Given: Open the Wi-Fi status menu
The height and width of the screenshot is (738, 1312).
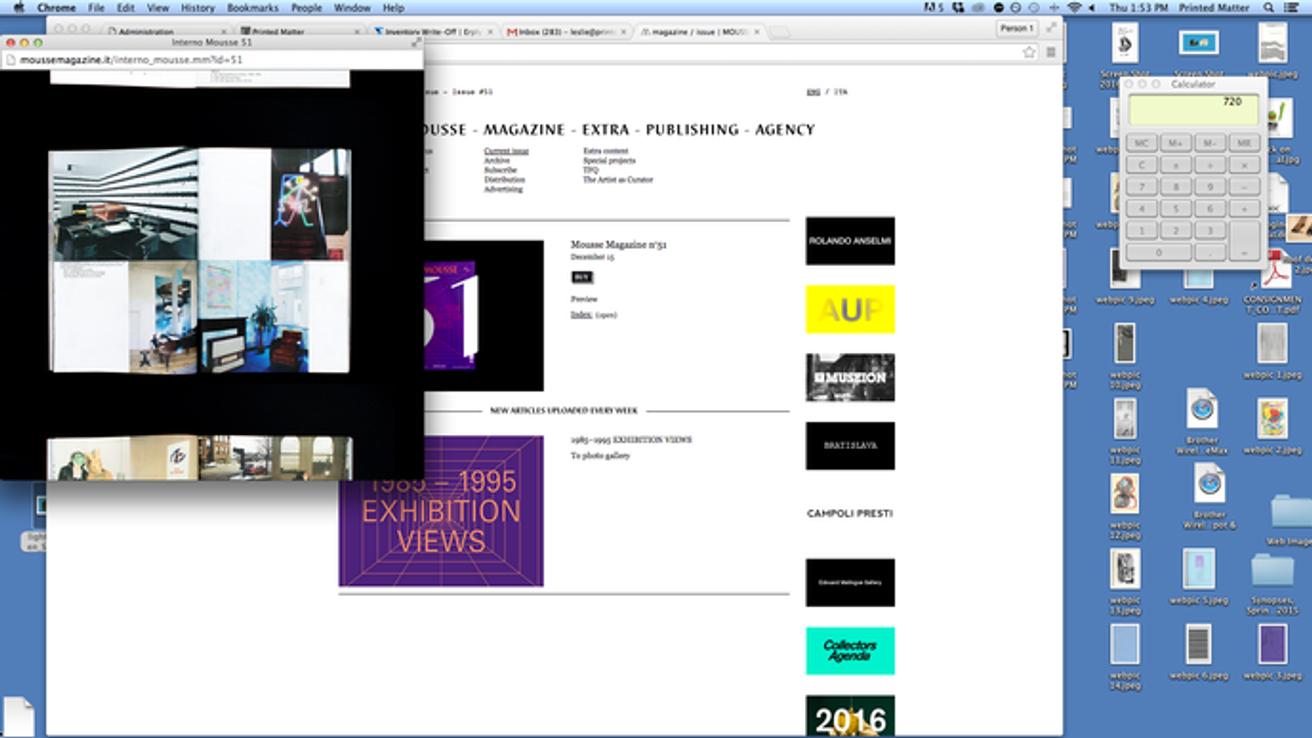Looking at the screenshot, I should [1075, 7].
